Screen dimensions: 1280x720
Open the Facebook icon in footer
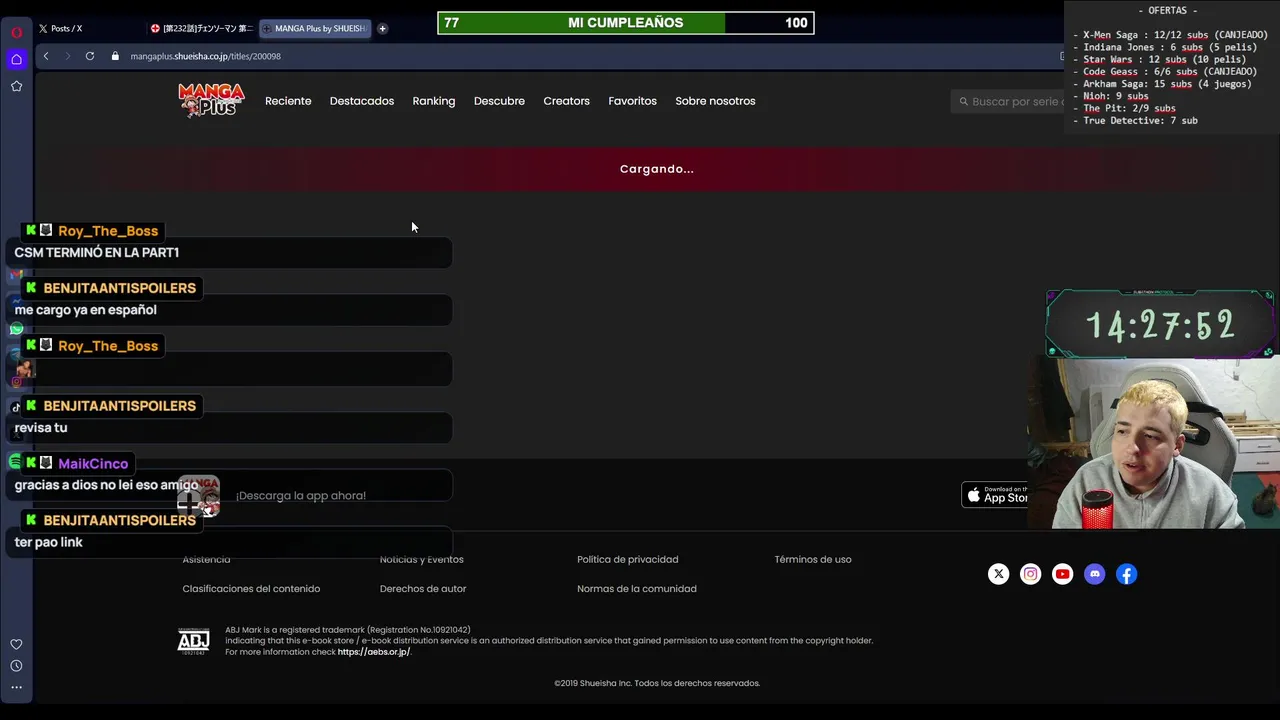click(1126, 574)
